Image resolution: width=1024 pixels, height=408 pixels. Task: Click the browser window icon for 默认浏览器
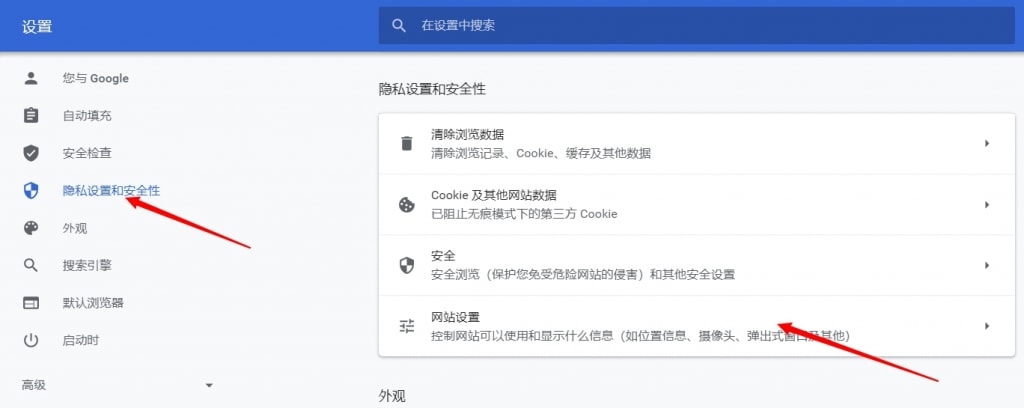31,303
